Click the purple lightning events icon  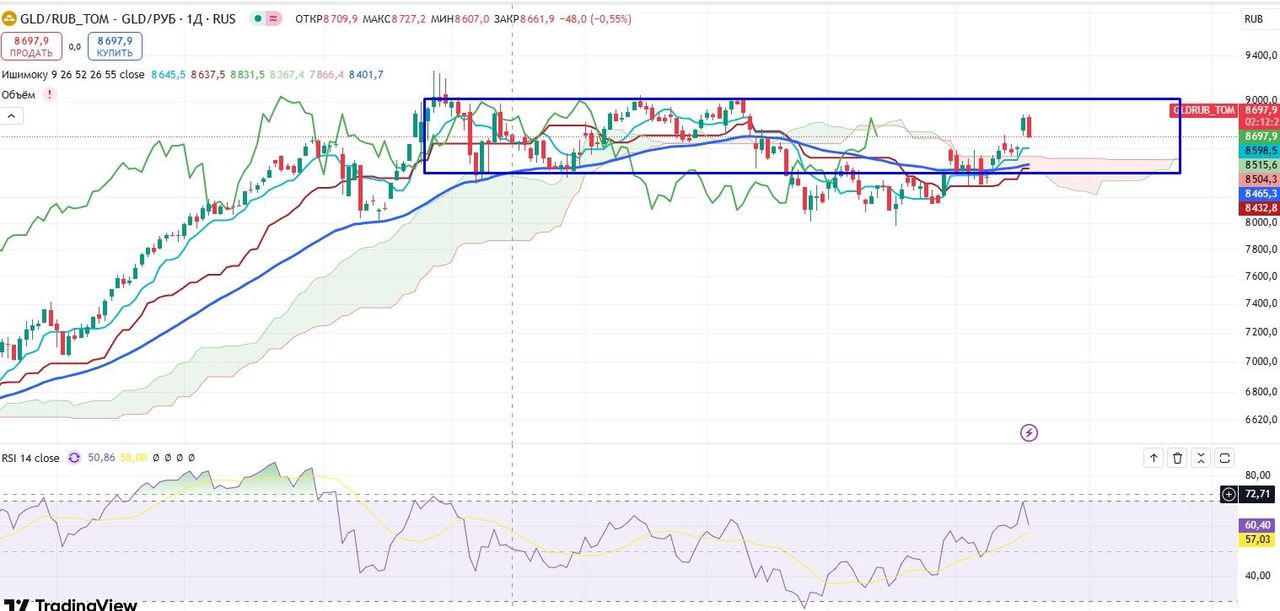[1028, 433]
